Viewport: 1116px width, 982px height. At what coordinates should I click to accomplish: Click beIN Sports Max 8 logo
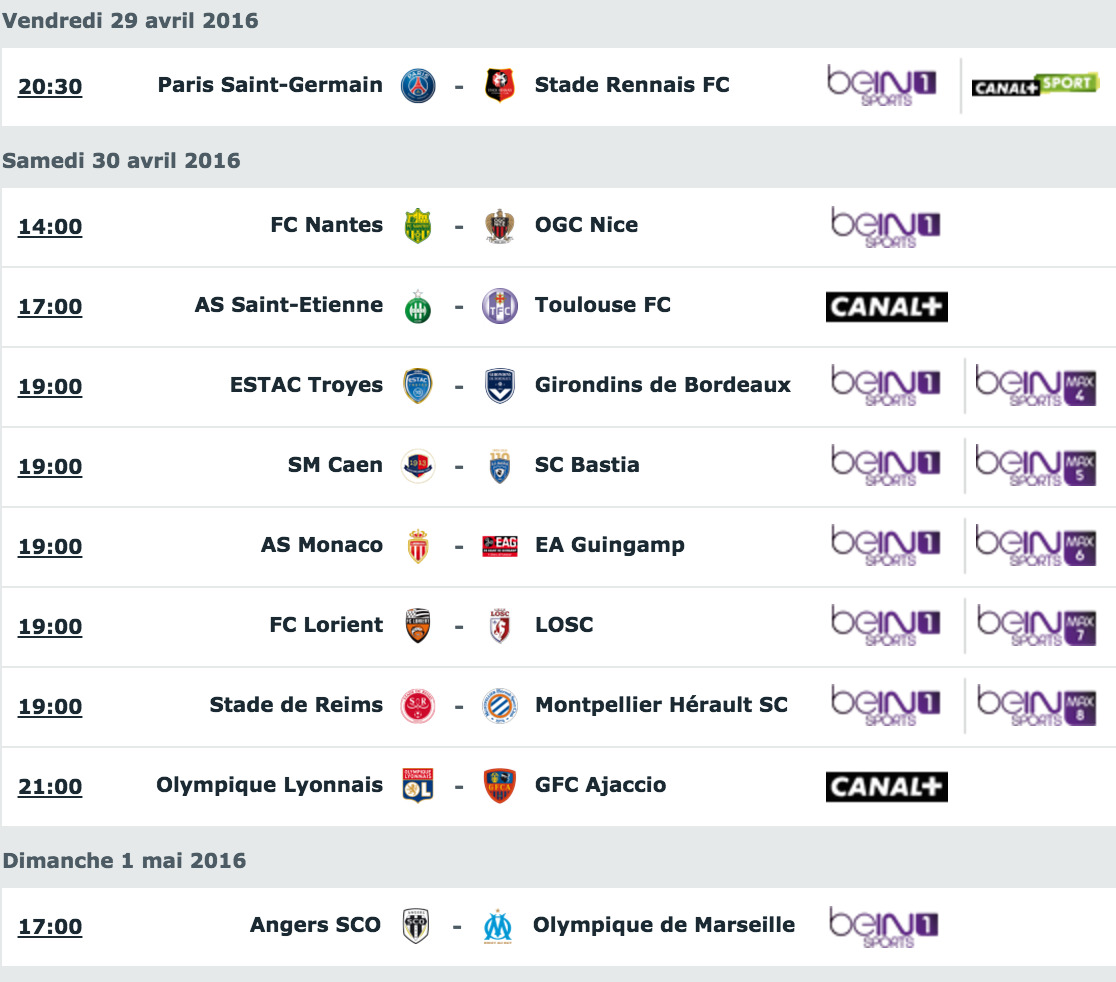(x=1036, y=706)
